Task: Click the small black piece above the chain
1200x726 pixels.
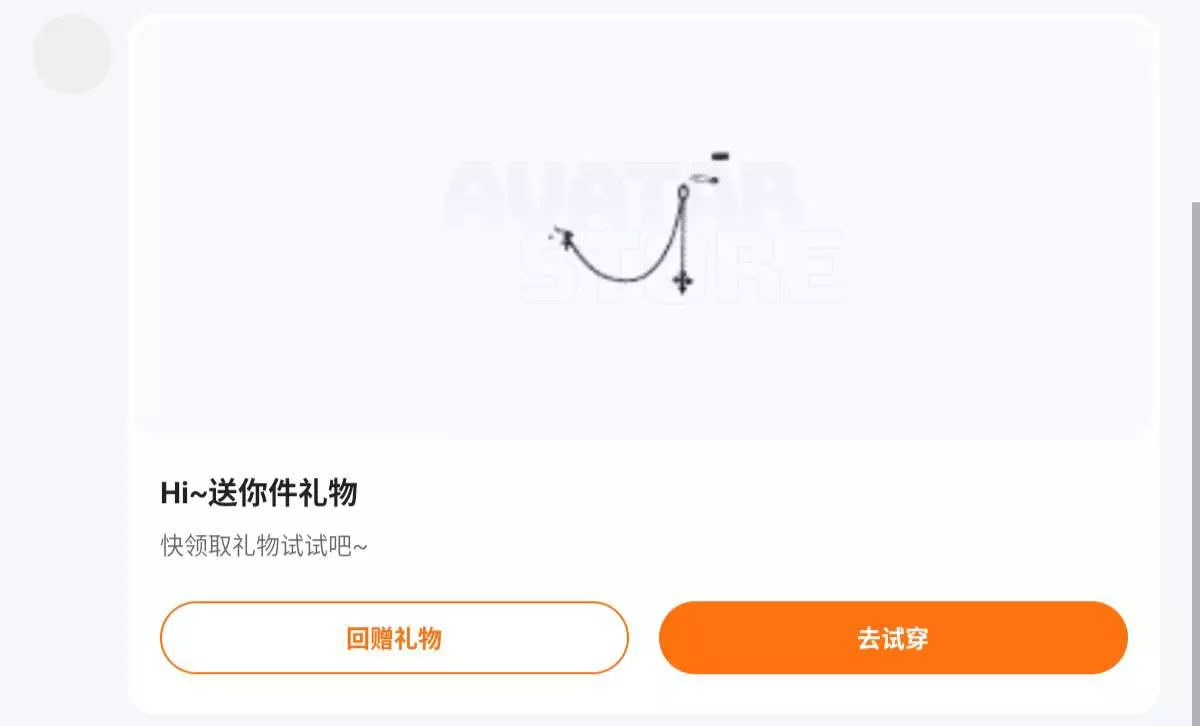Action: tap(720, 156)
